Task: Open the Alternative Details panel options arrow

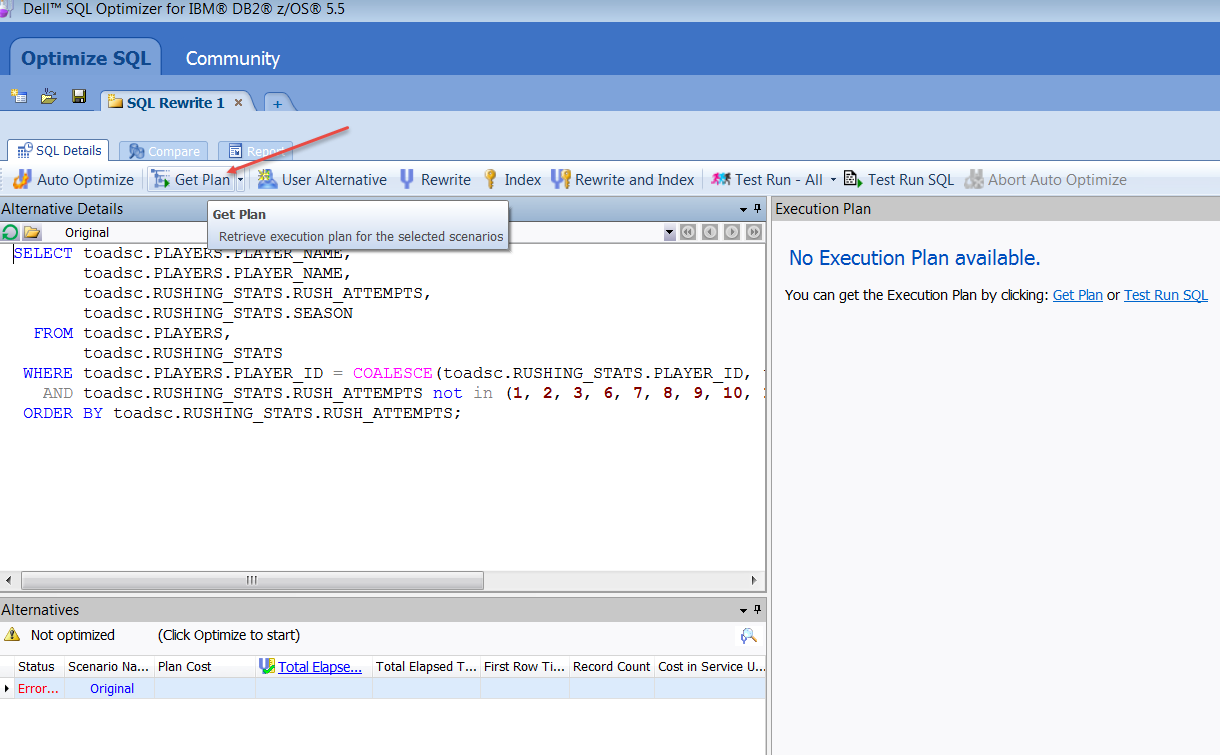Action: point(743,210)
